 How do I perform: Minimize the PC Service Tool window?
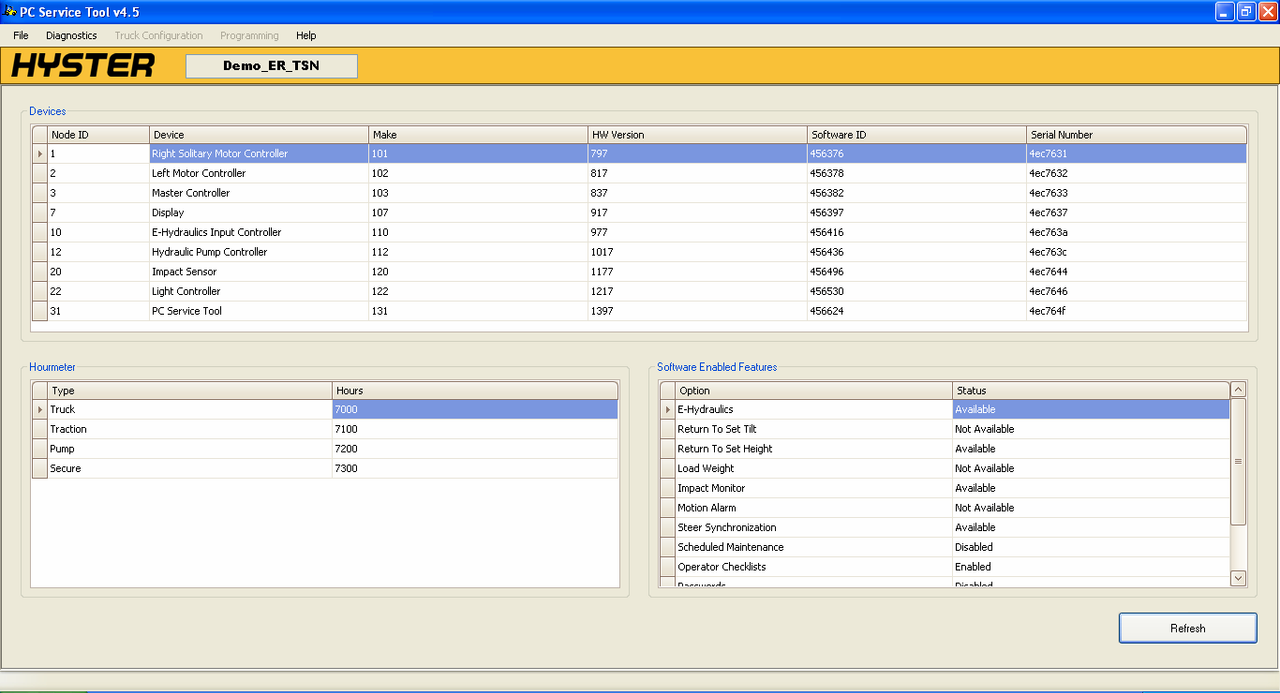pos(1225,12)
